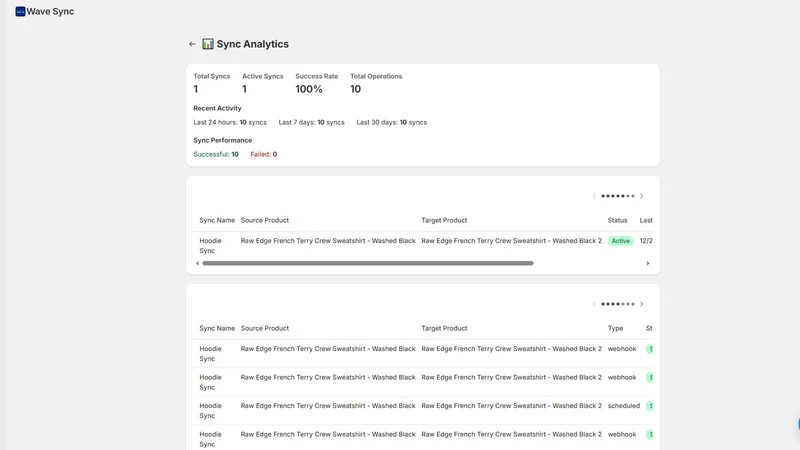Click Source Product header in history table
800x450 pixels.
point(265,329)
